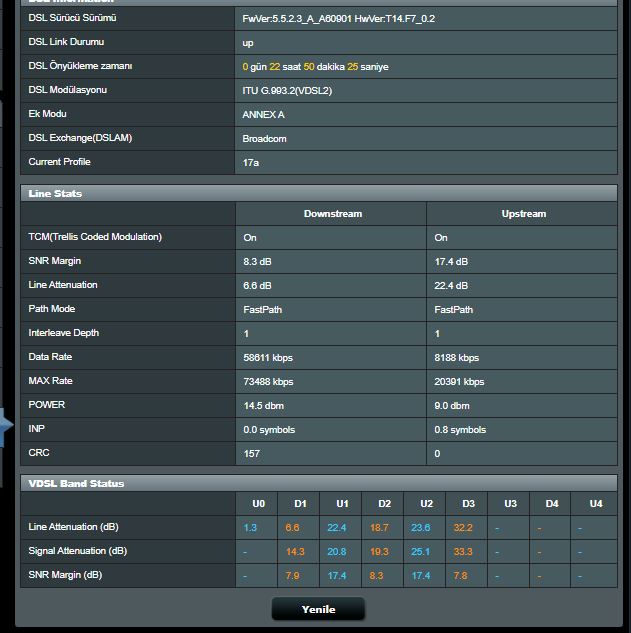Click the DSL uptime value '0 gün 22 saat'

coord(271,67)
